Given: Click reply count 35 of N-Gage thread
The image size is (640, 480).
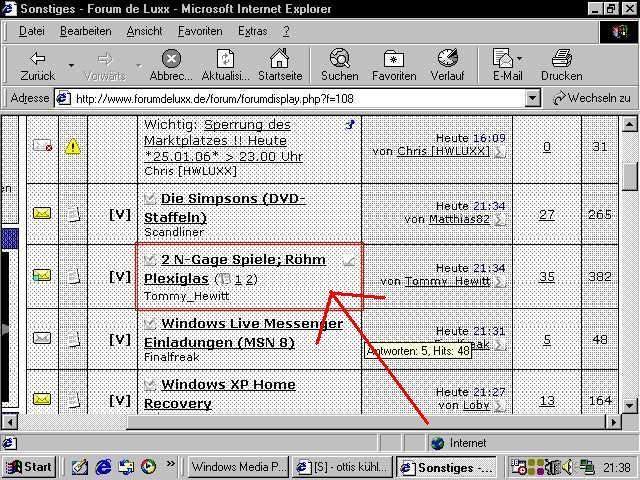Looking at the screenshot, I should point(547,277).
